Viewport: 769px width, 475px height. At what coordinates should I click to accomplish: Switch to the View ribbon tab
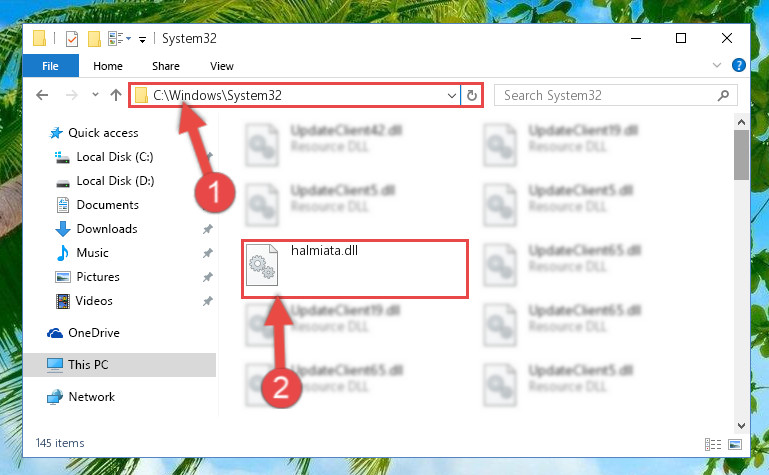coord(222,66)
